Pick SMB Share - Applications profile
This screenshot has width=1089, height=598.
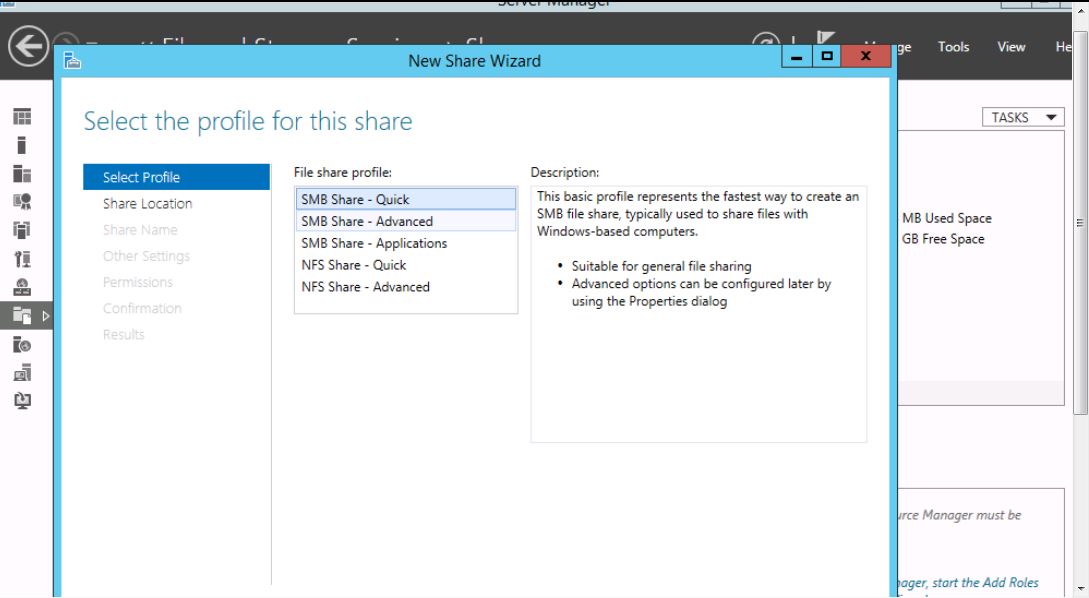pos(405,243)
